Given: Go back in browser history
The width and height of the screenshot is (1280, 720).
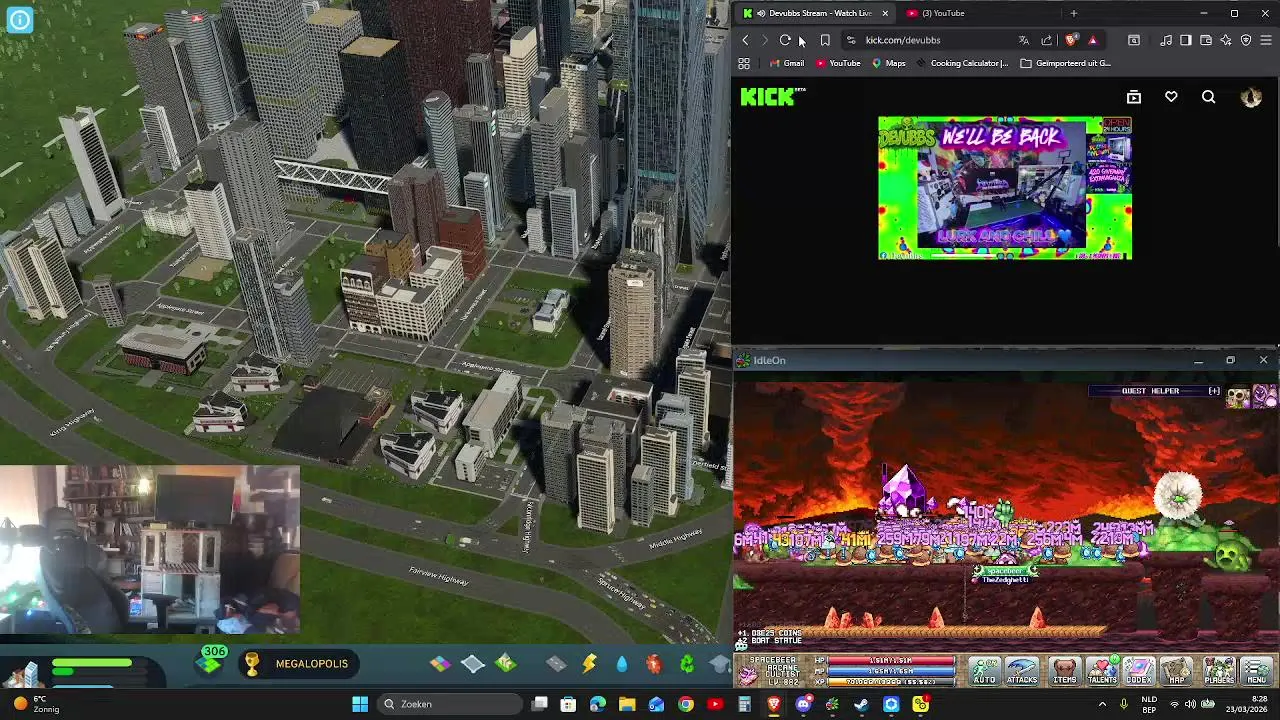Looking at the screenshot, I should tap(745, 40).
